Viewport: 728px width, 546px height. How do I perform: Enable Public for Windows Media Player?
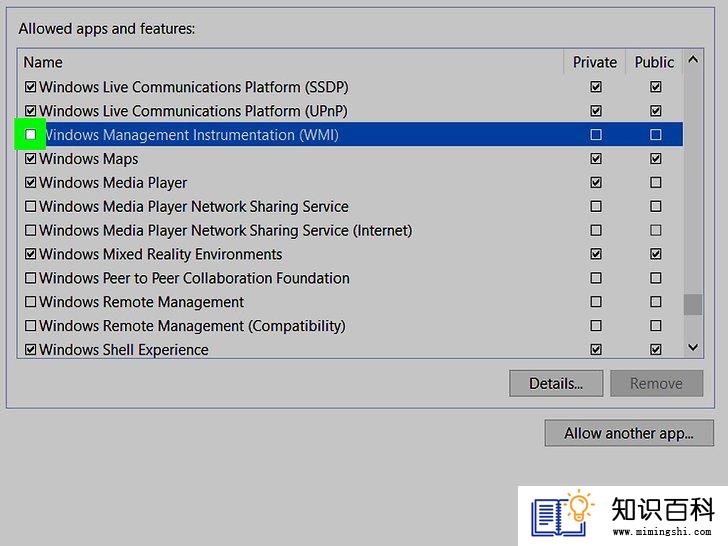(656, 182)
